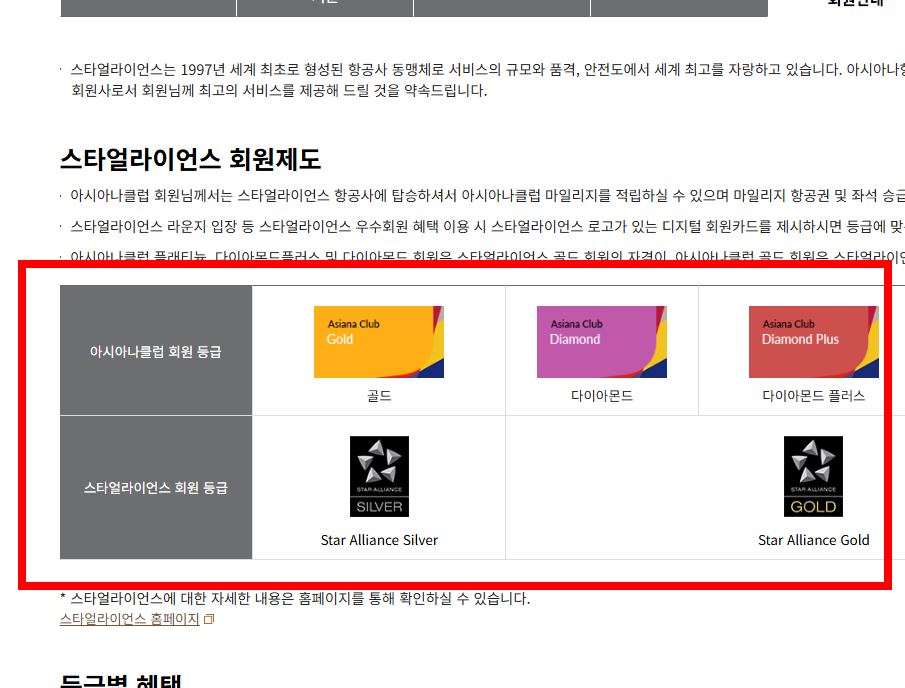Click the bullet starting 아시아나클럽 회원님께서는
The height and width of the screenshot is (688, 905).
click(487, 196)
